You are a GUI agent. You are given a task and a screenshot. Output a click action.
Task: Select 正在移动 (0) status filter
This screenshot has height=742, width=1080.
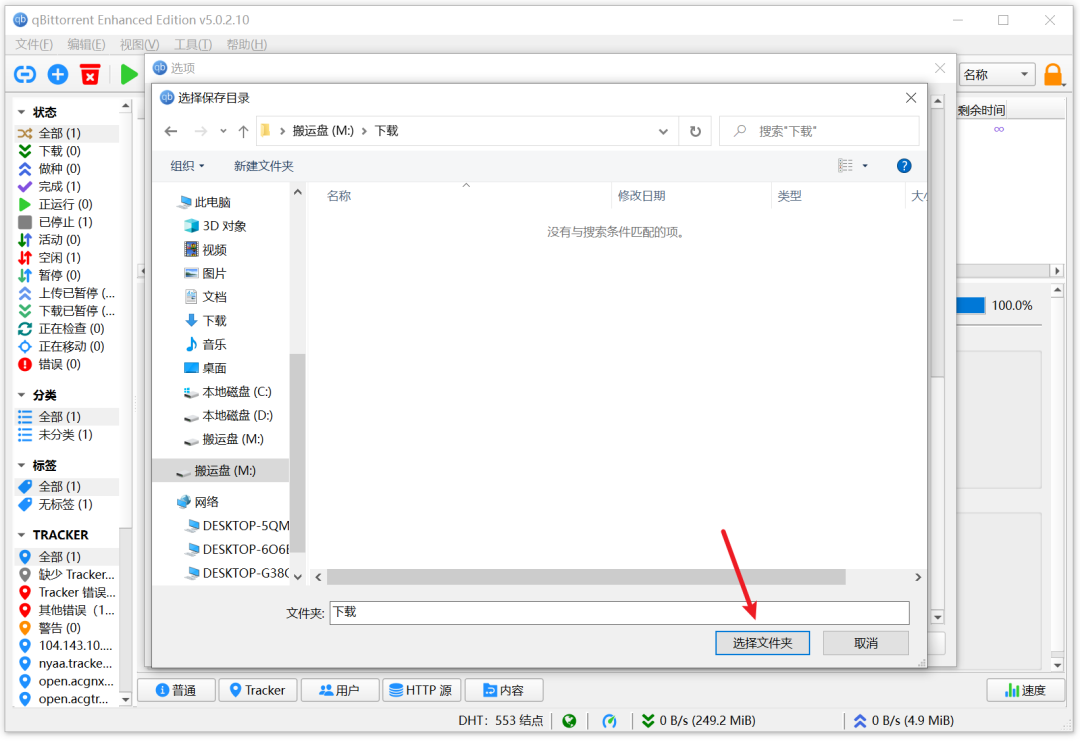[x=71, y=347]
